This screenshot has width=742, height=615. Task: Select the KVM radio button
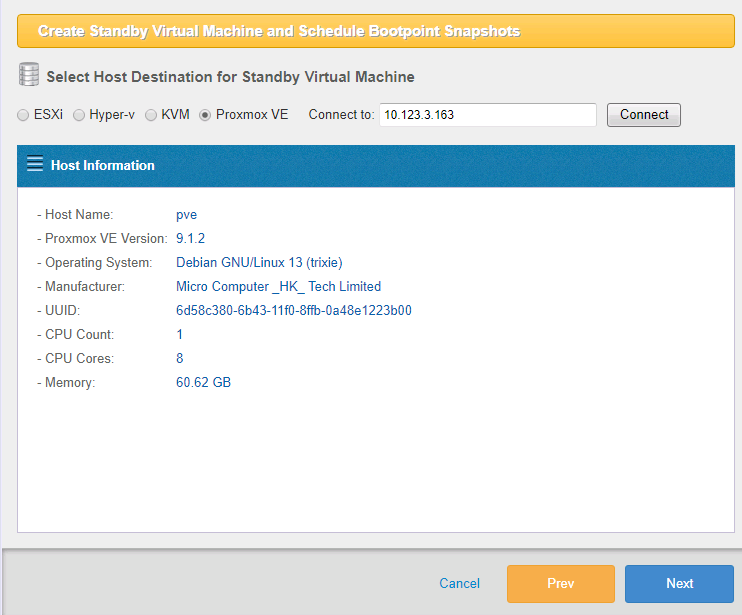pyautogui.click(x=152, y=115)
